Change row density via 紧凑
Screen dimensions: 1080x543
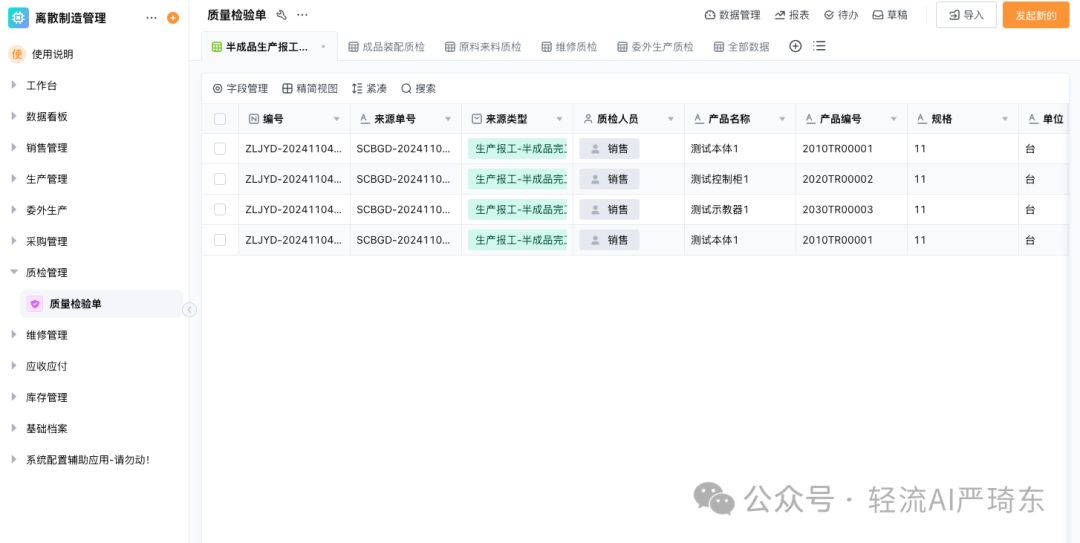tap(369, 88)
